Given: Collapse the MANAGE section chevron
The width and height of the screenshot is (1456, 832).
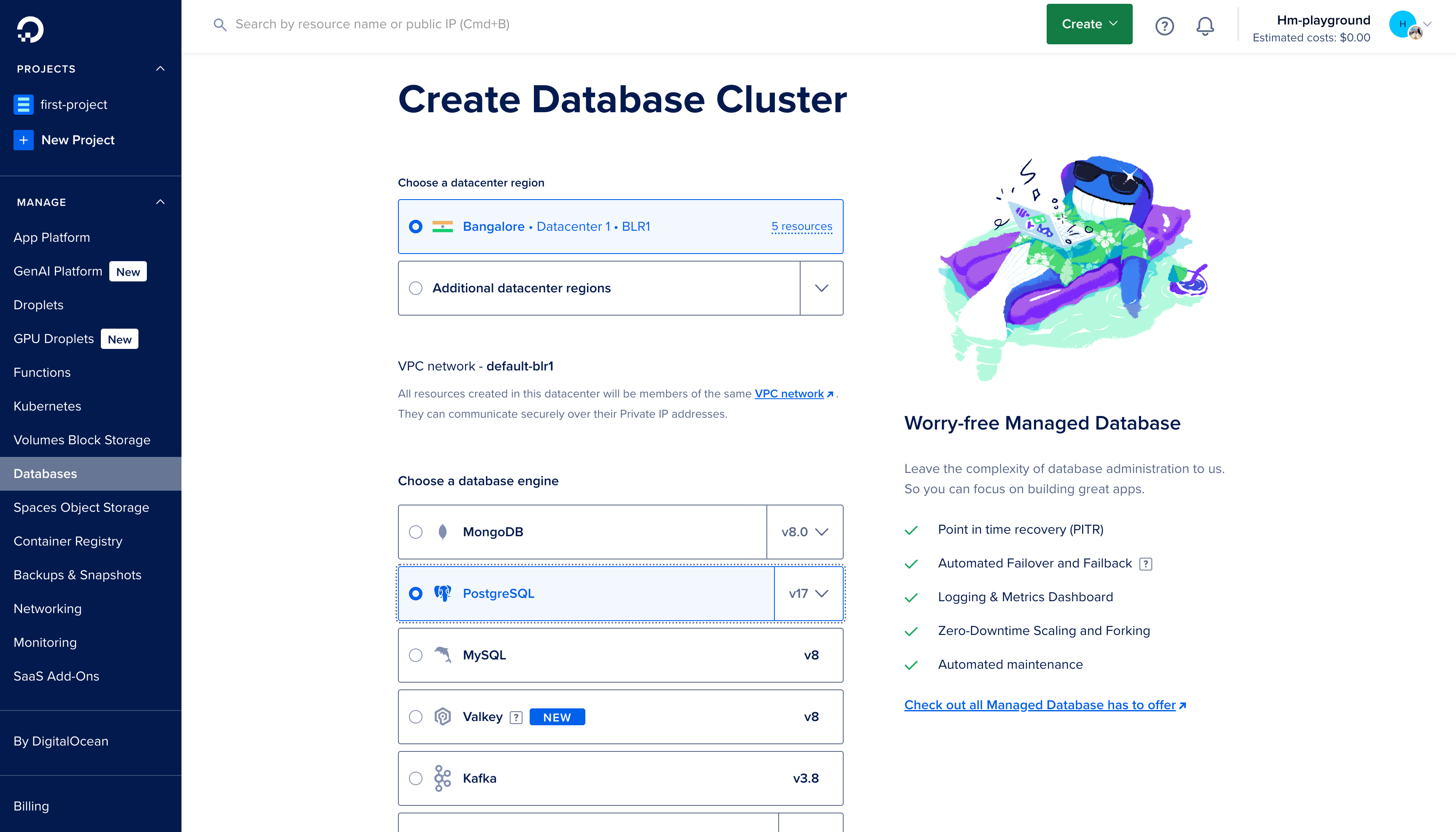Looking at the screenshot, I should point(160,202).
